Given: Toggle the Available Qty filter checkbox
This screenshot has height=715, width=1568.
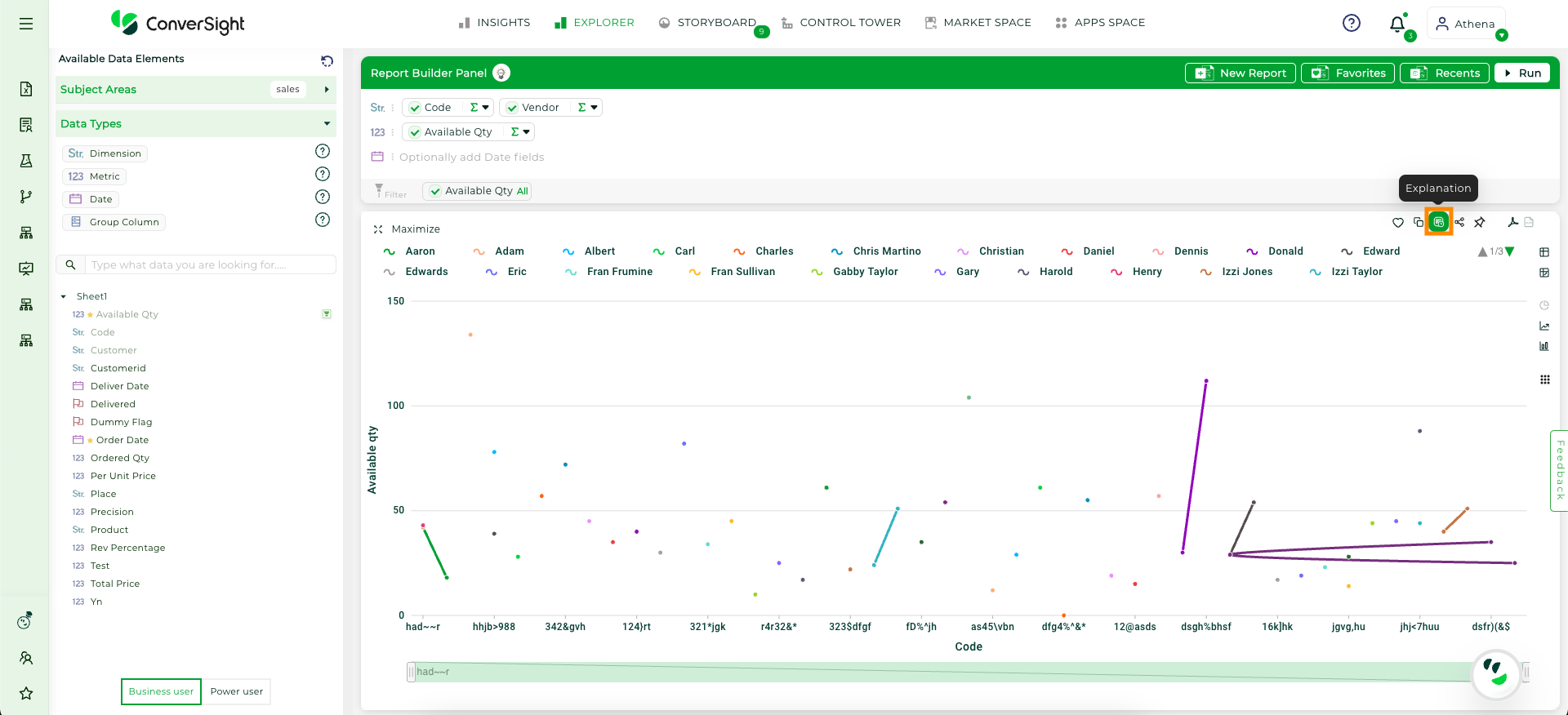Looking at the screenshot, I should (435, 191).
